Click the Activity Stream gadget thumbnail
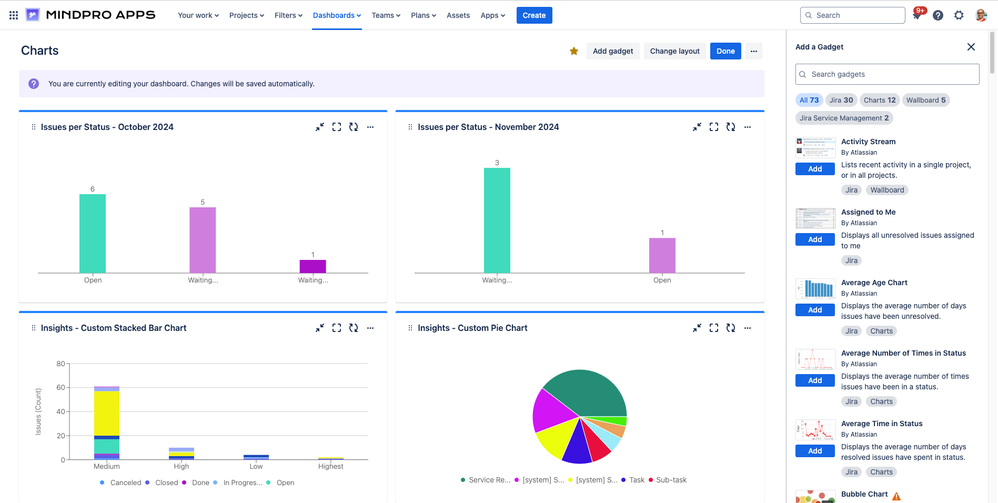This screenshot has height=503, width=998. click(815, 148)
